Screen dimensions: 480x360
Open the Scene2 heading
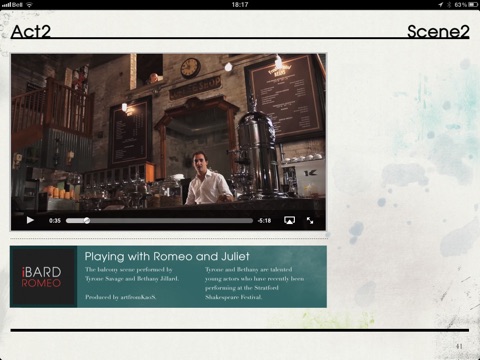point(438,32)
